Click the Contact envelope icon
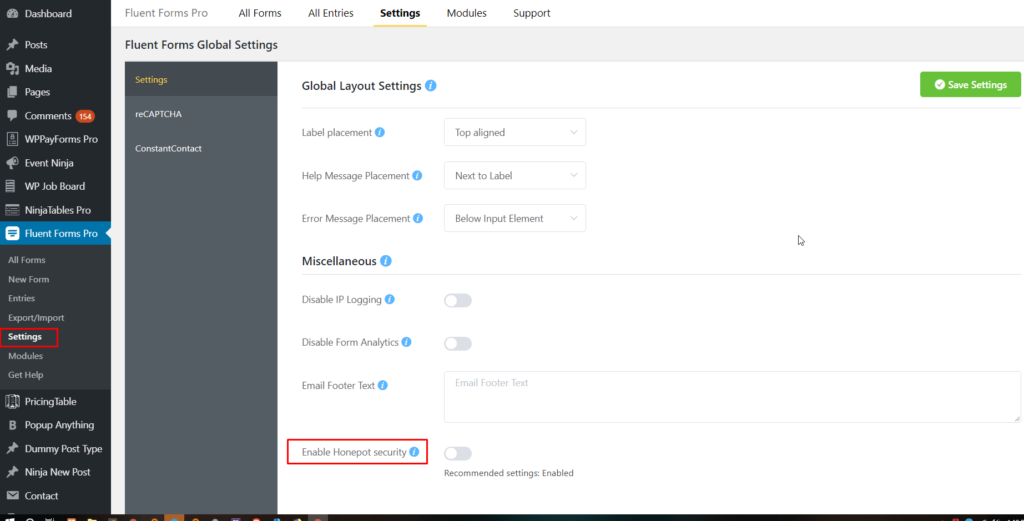The height and width of the screenshot is (521, 1024). [12, 496]
